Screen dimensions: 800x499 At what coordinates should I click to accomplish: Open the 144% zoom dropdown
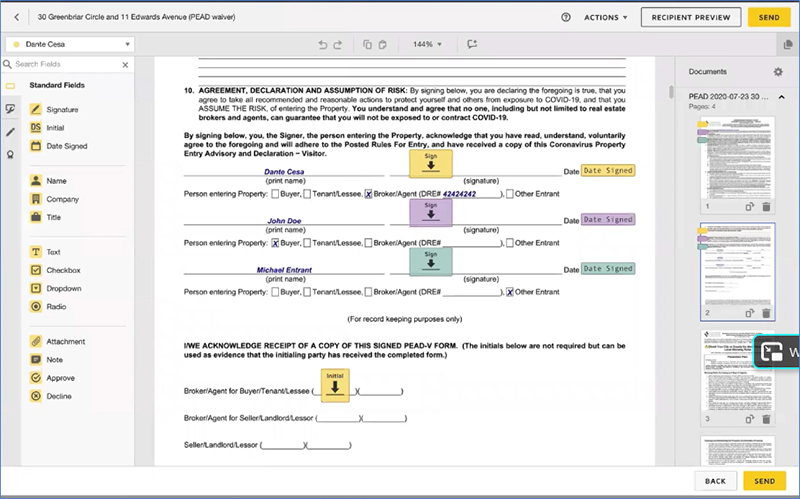click(x=427, y=44)
